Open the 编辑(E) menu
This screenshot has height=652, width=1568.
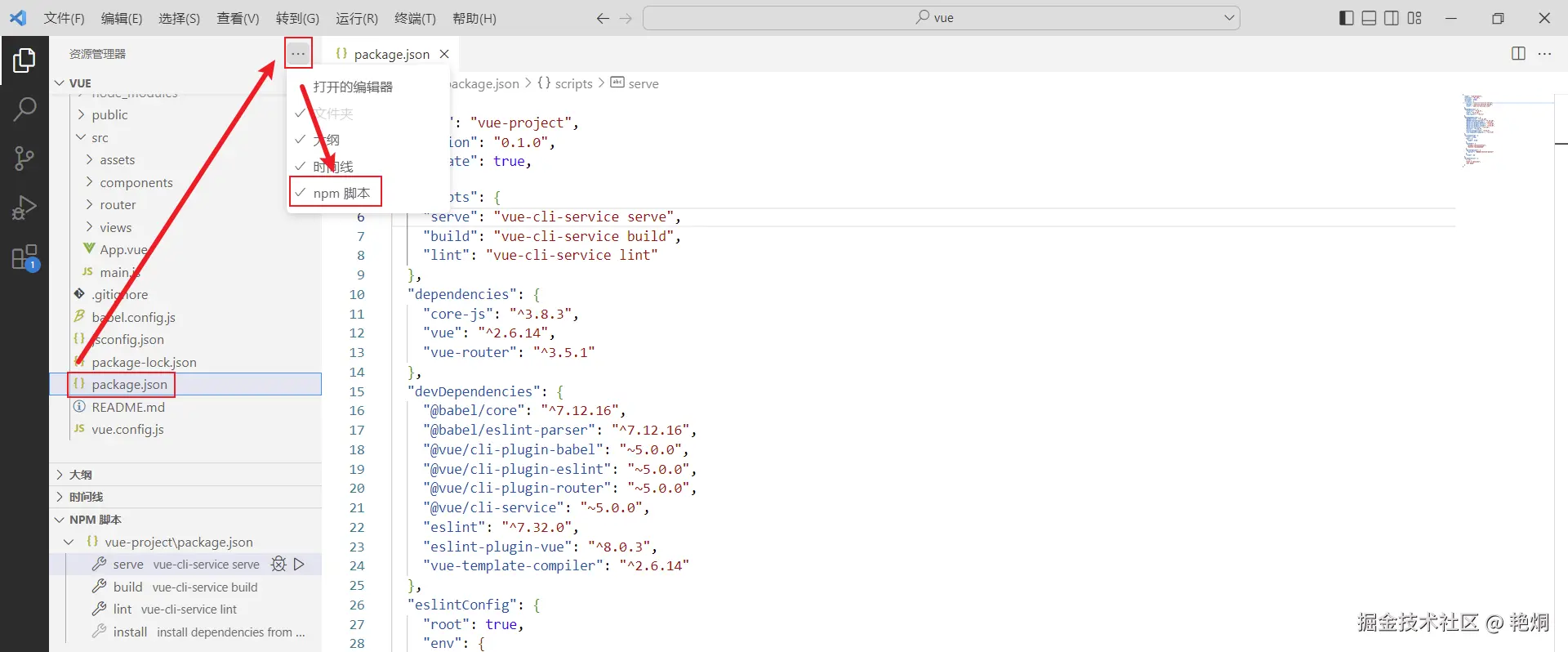[122, 18]
